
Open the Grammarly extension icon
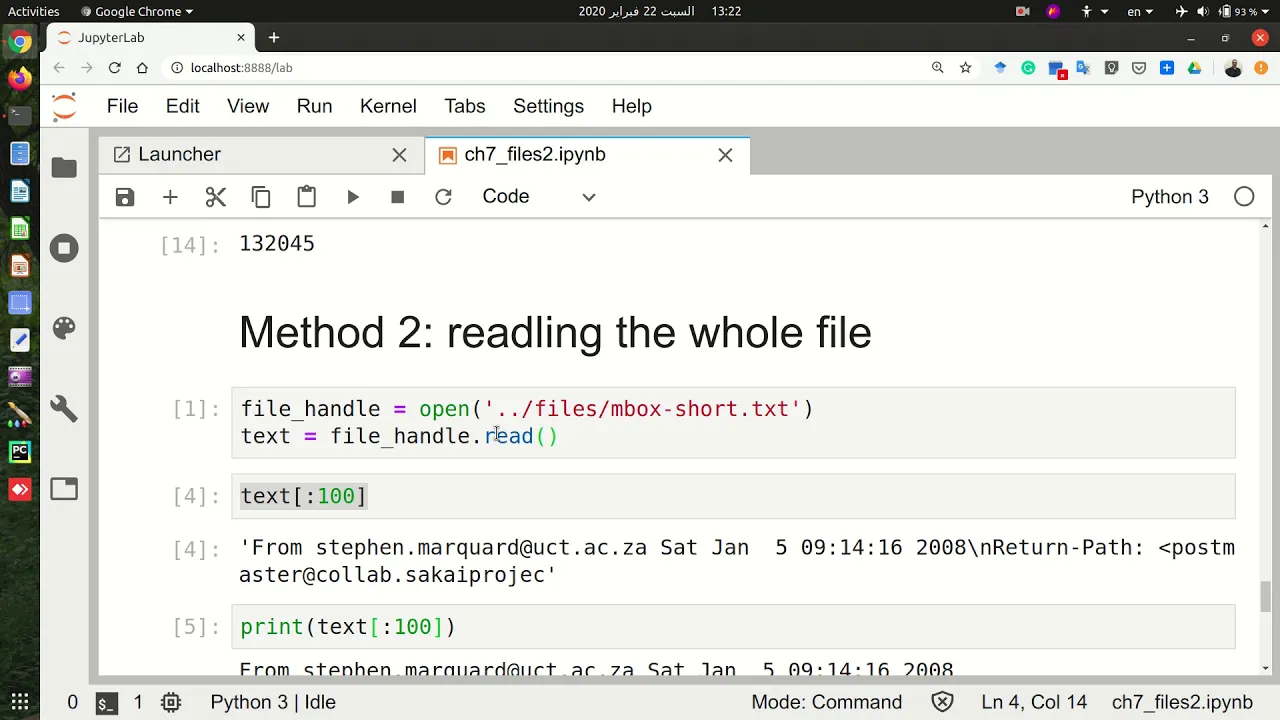[1028, 68]
